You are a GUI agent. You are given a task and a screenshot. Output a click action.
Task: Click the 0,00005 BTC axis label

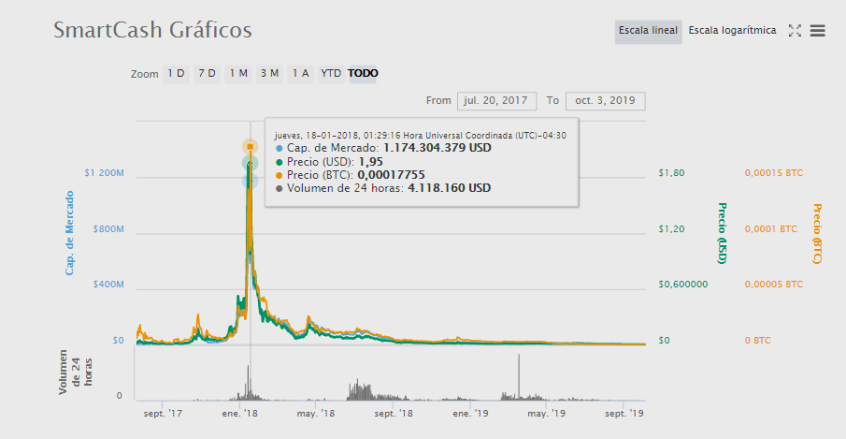[x=774, y=284]
